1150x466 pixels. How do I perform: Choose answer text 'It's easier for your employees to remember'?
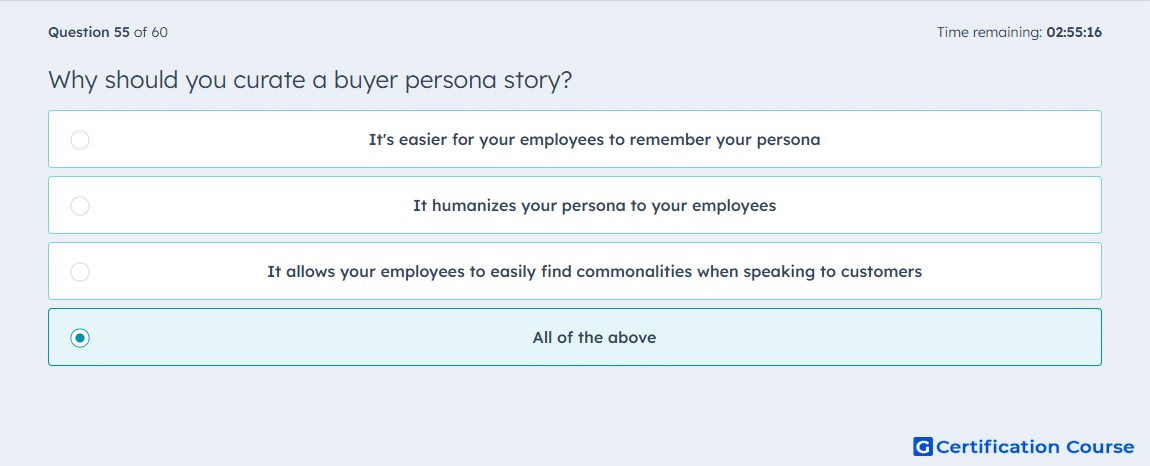[x=594, y=139]
